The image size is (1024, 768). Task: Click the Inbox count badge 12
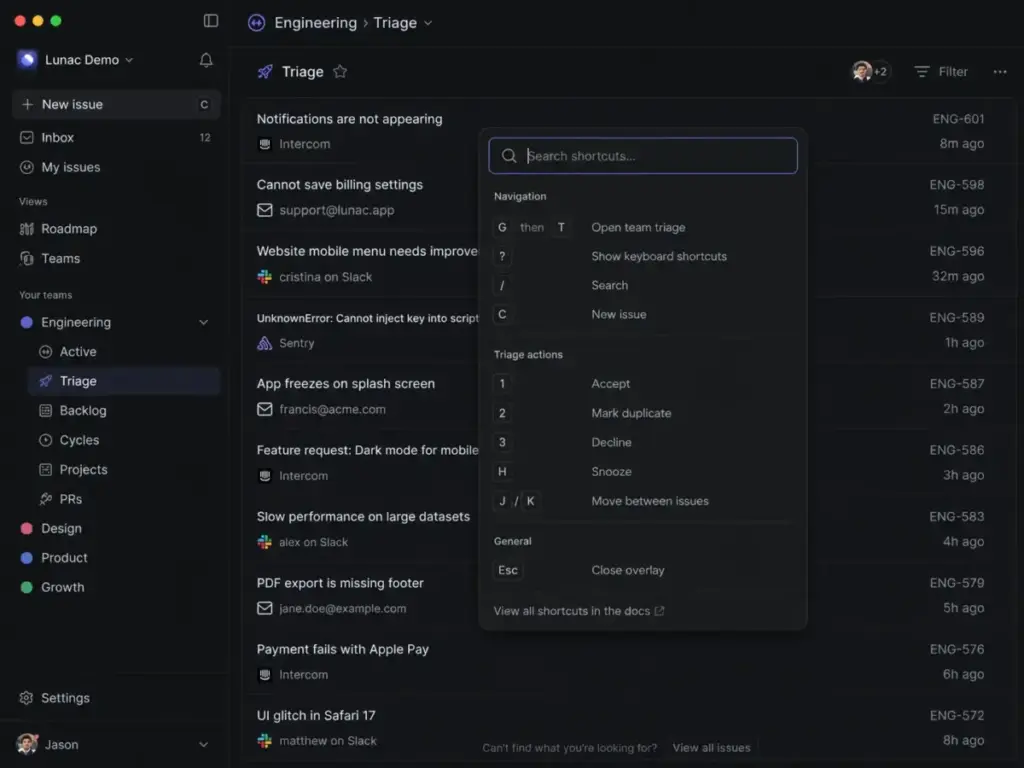[x=205, y=138]
